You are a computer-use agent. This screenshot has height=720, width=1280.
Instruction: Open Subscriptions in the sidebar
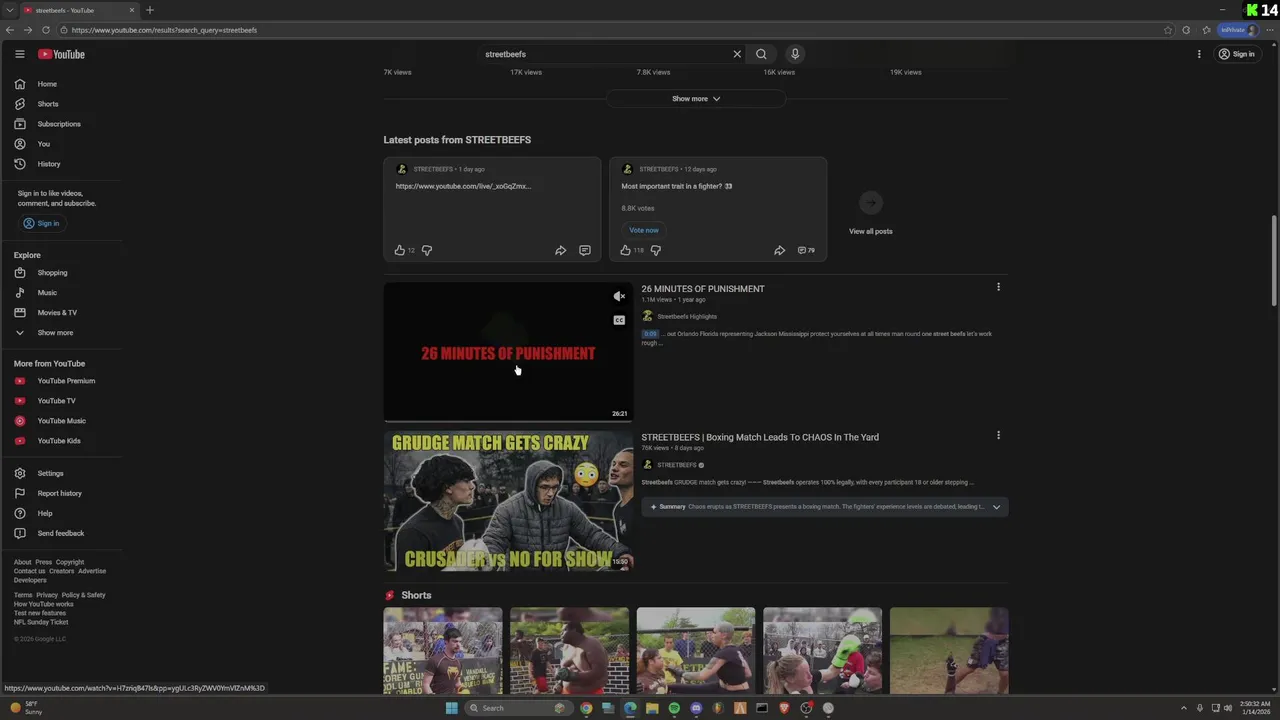(x=61, y=124)
